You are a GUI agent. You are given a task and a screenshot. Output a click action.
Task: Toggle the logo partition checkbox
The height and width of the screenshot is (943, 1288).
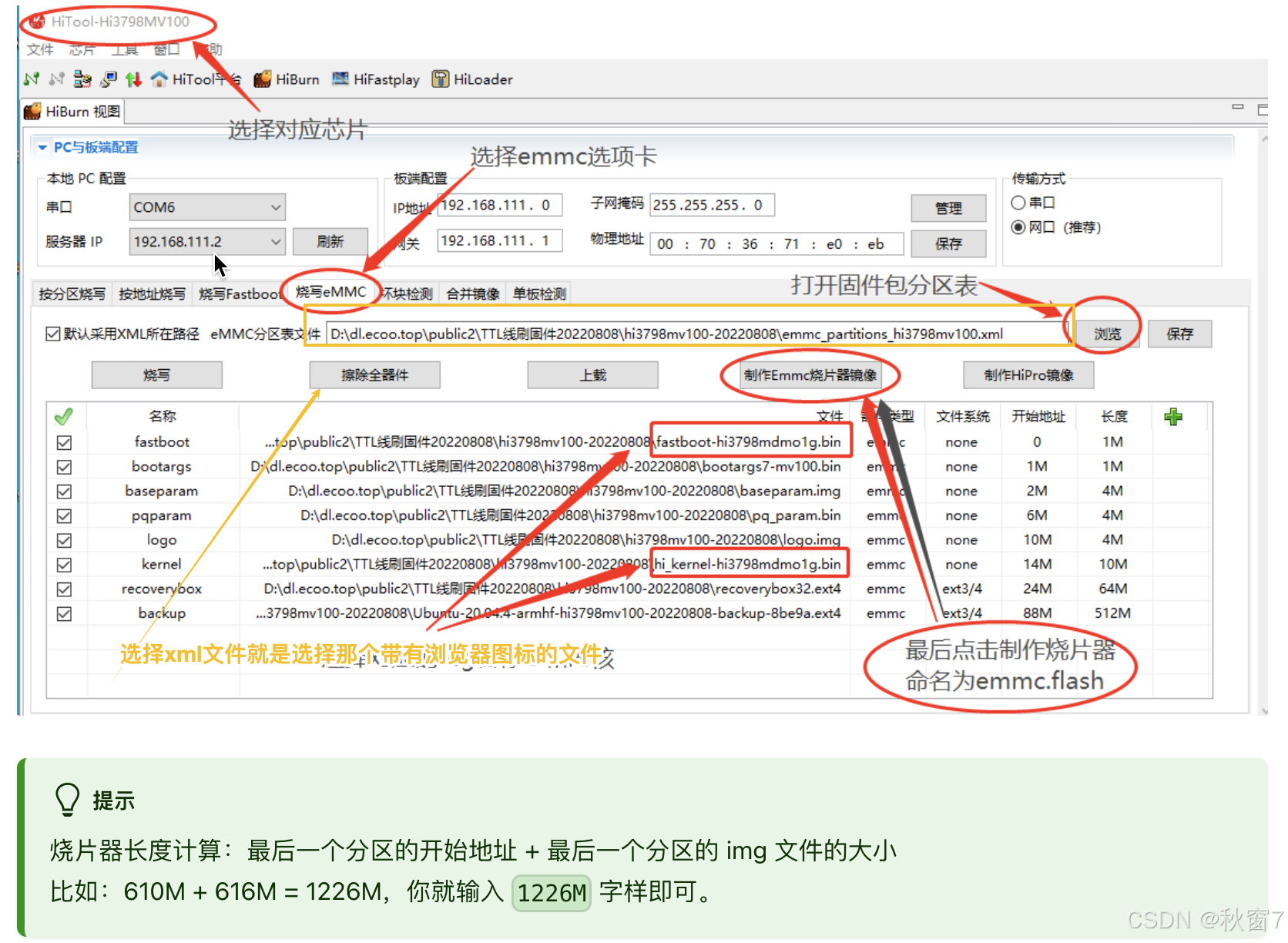click(x=64, y=541)
